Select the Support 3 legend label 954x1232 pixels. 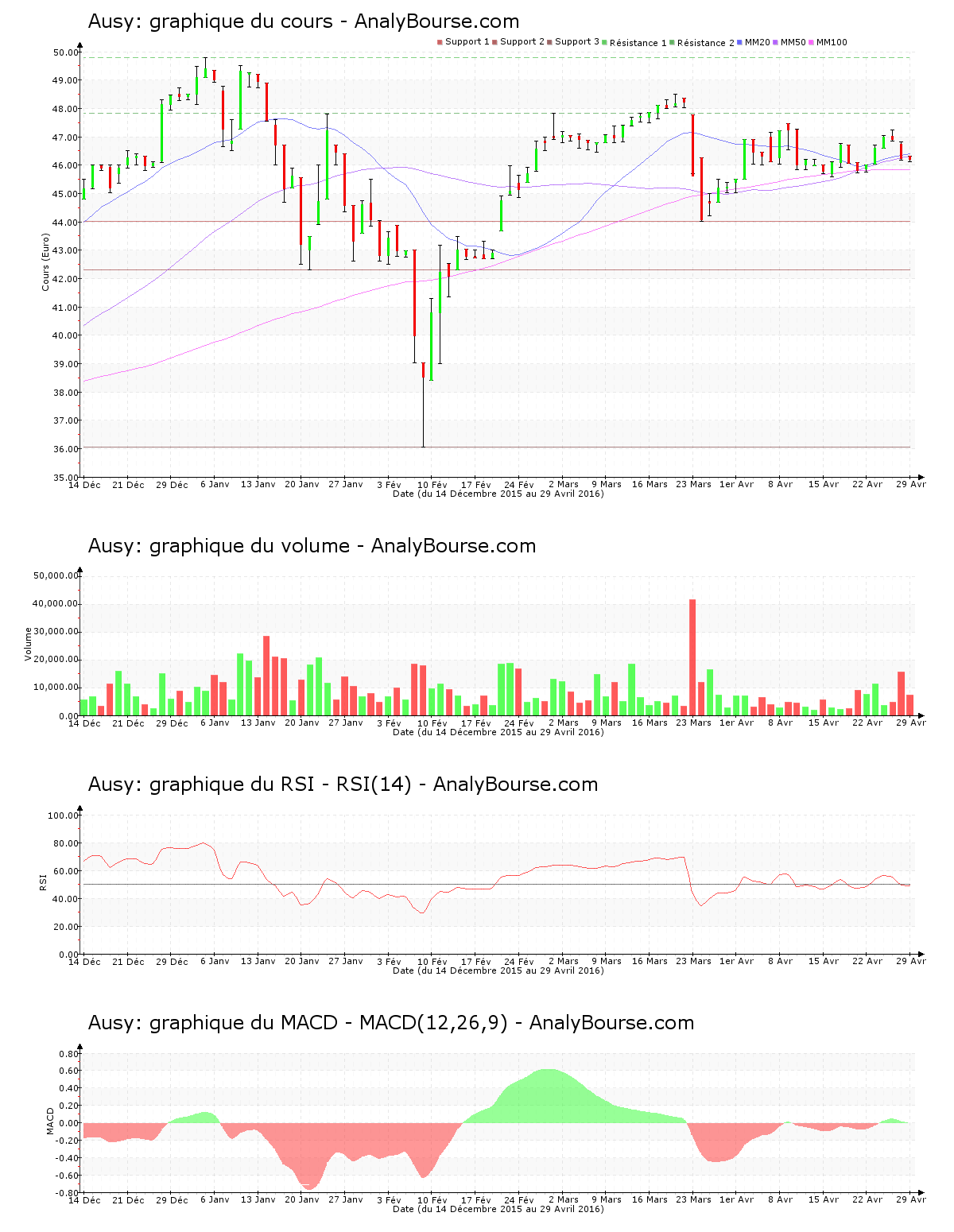click(577, 42)
